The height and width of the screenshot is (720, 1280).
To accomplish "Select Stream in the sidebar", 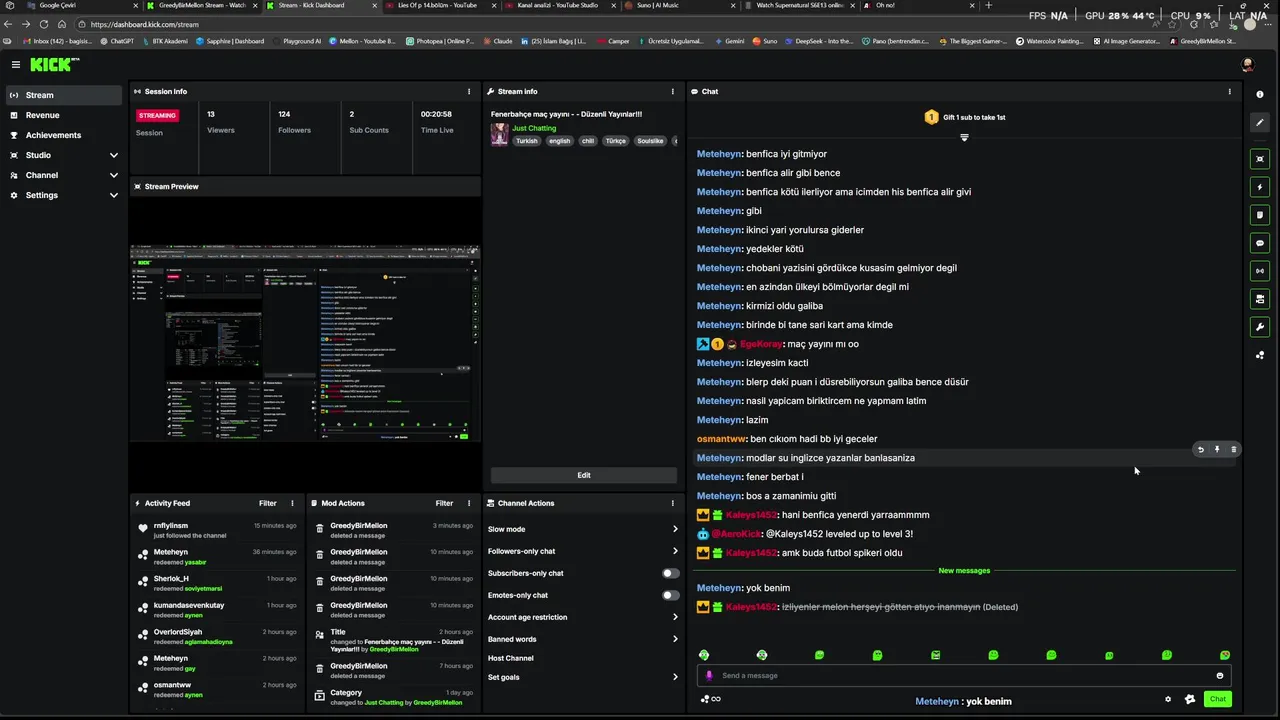I will tap(64, 95).
